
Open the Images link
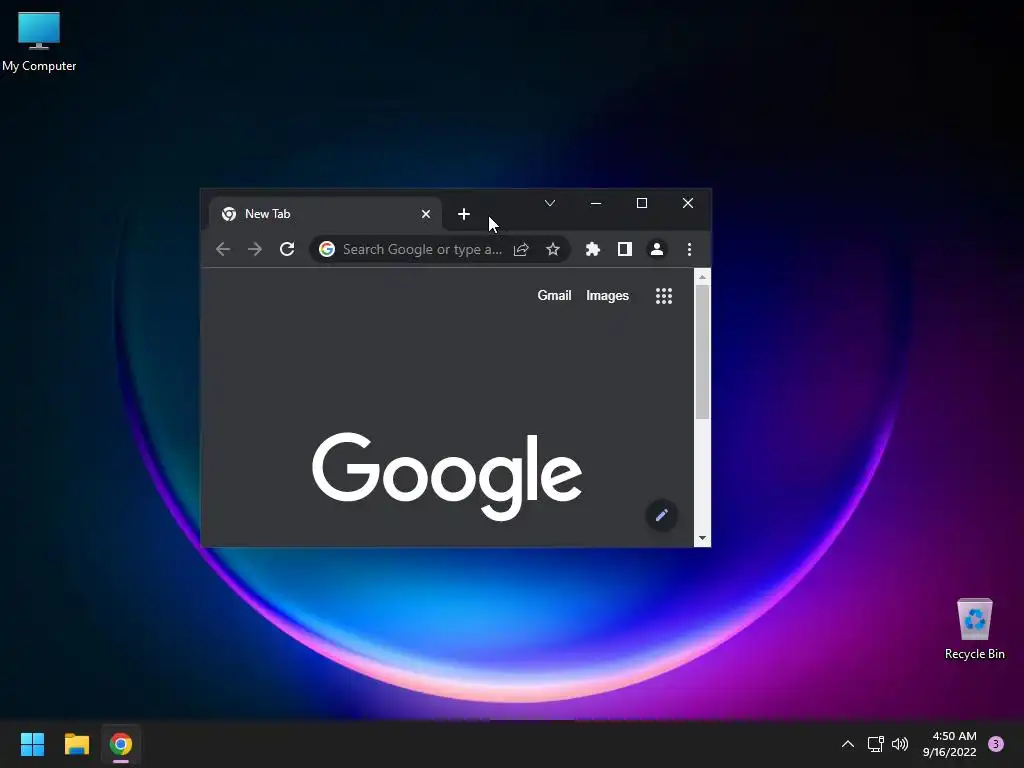pos(607,296)
